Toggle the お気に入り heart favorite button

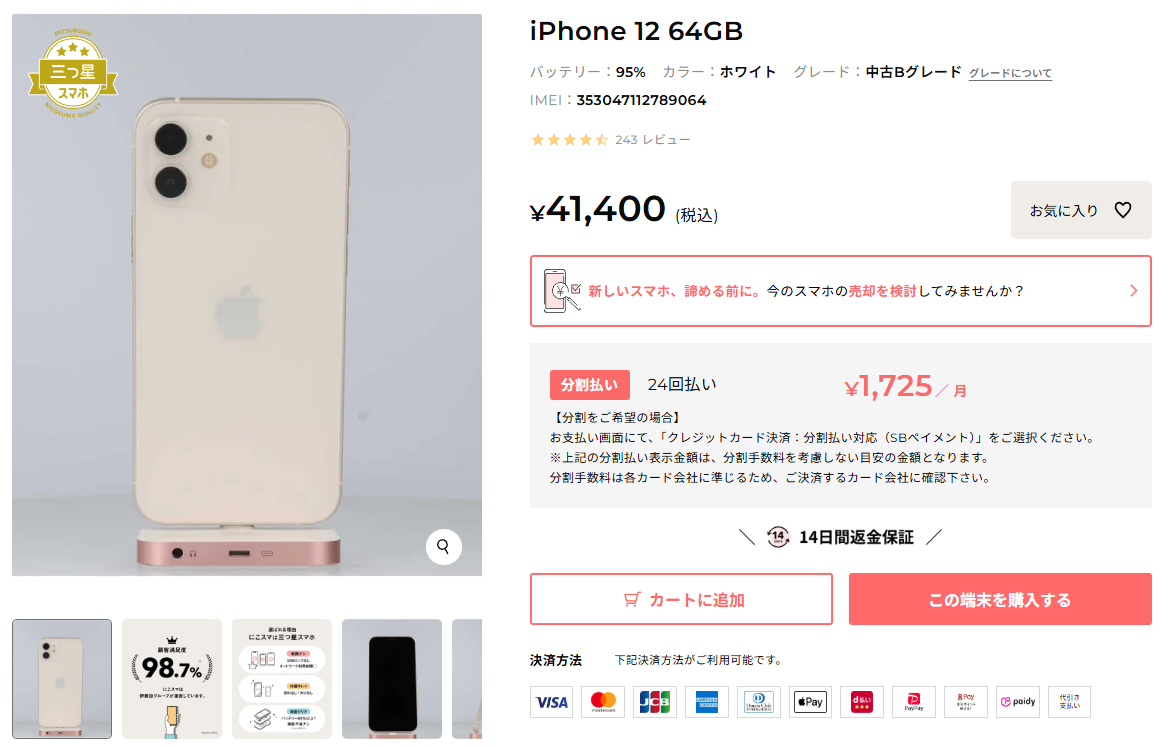[x=1081, y=210]
